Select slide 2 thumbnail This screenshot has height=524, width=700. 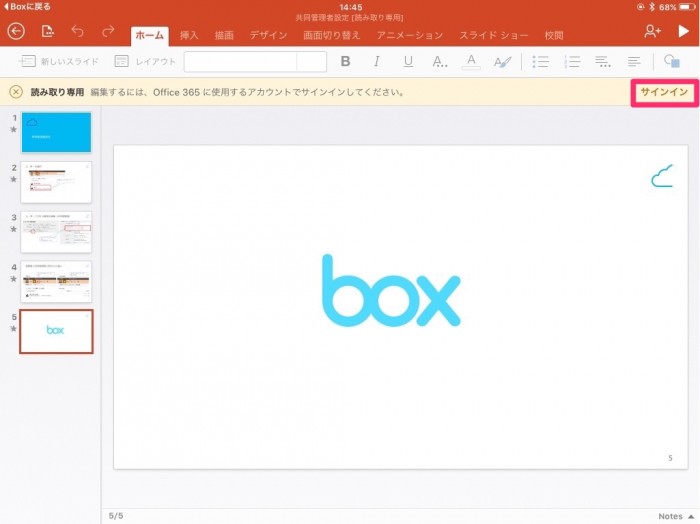coord(56,183)
